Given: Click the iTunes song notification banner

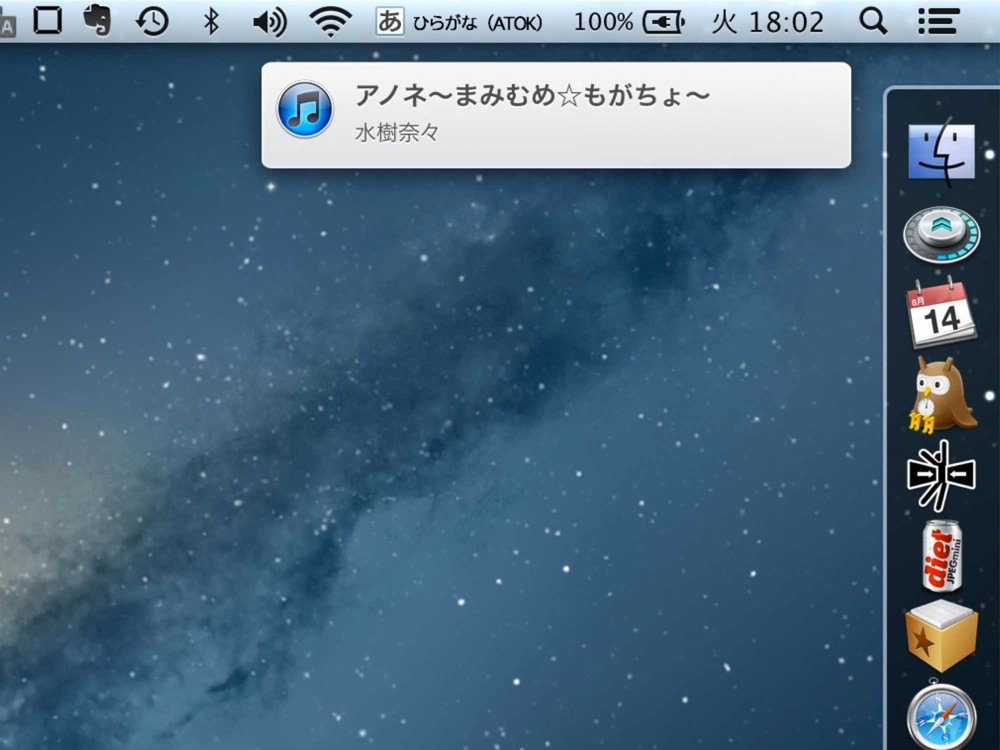Looking at the screenshot, I should 556,115.
